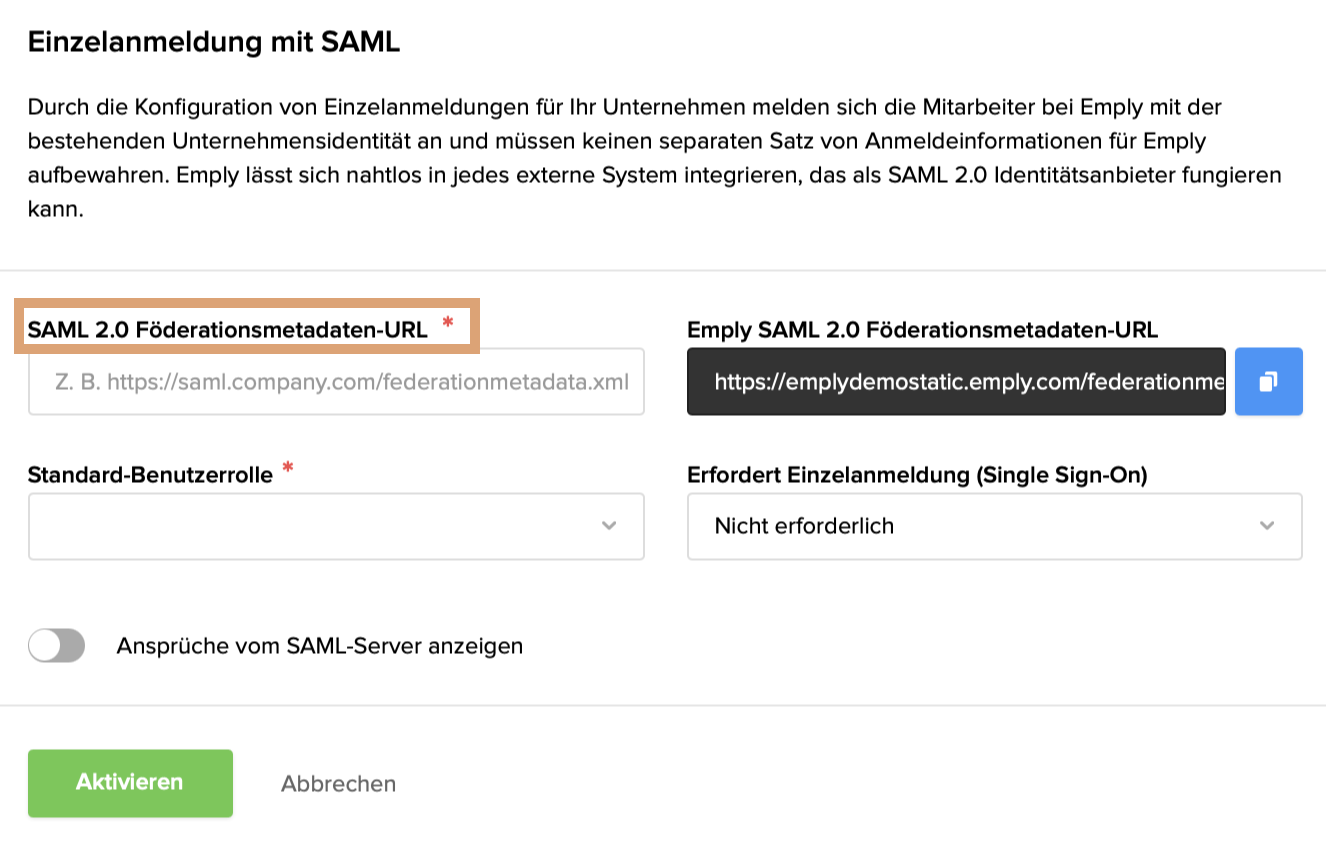Toggle the switch for showing SAML server claims

[x=56, y=646]
